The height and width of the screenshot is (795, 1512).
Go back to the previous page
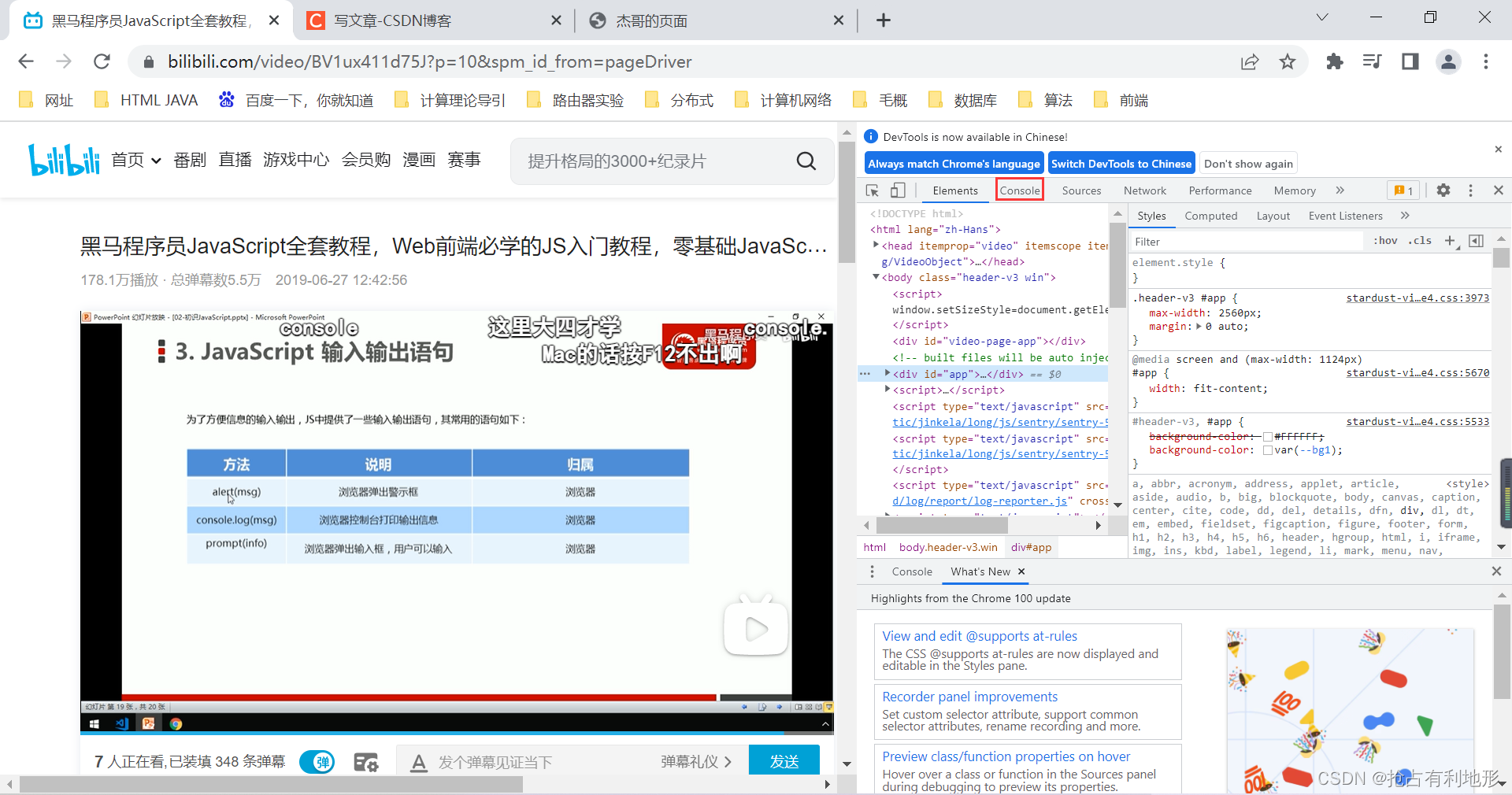(26, 61)
